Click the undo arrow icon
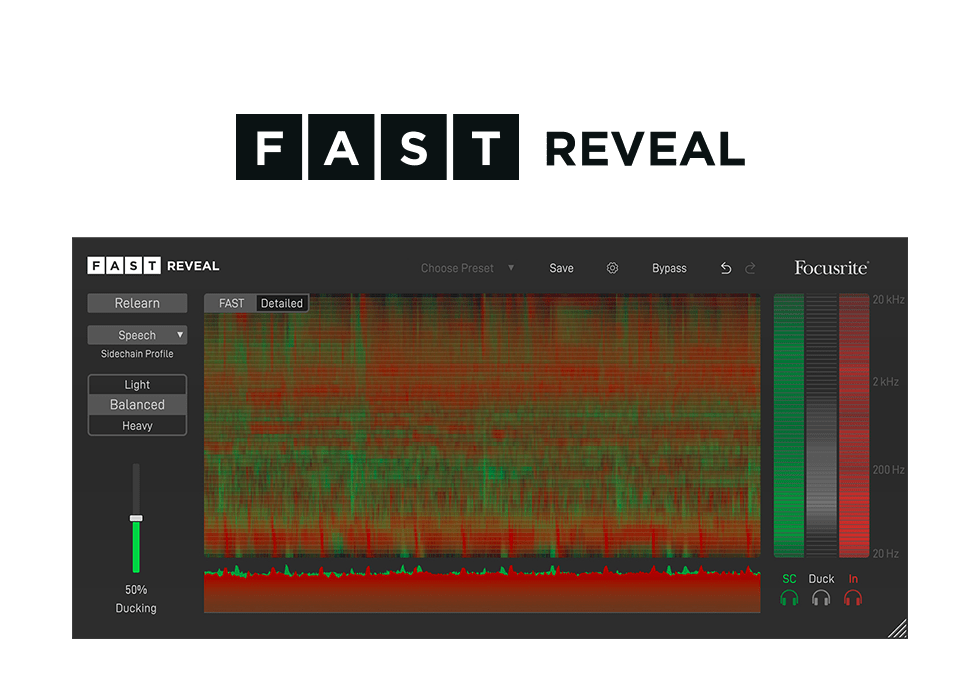The width and height of the screenshot is (980, 700). pos(726,268)
